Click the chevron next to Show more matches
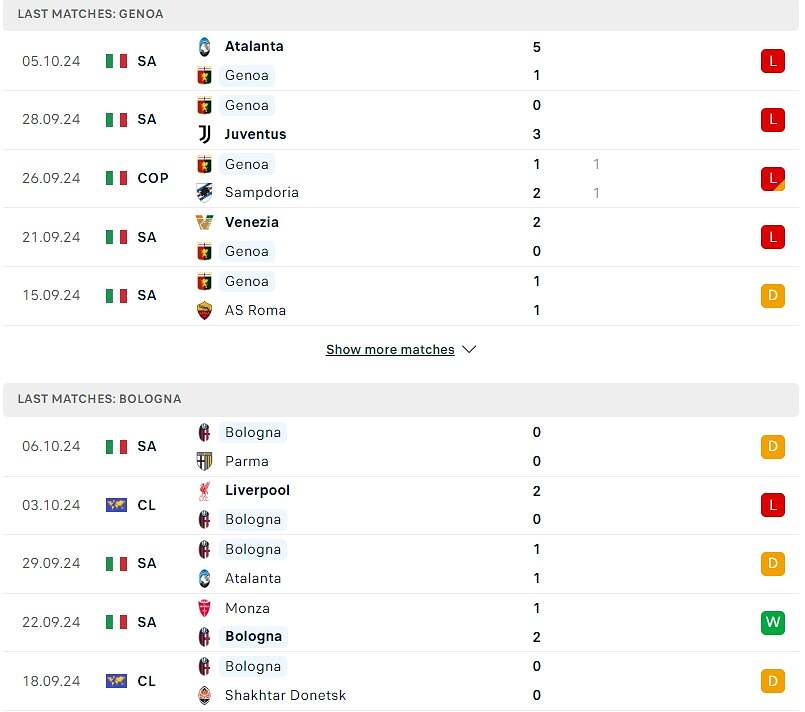The height and width of the screenshot is (712, 805). tap(470, 350)
